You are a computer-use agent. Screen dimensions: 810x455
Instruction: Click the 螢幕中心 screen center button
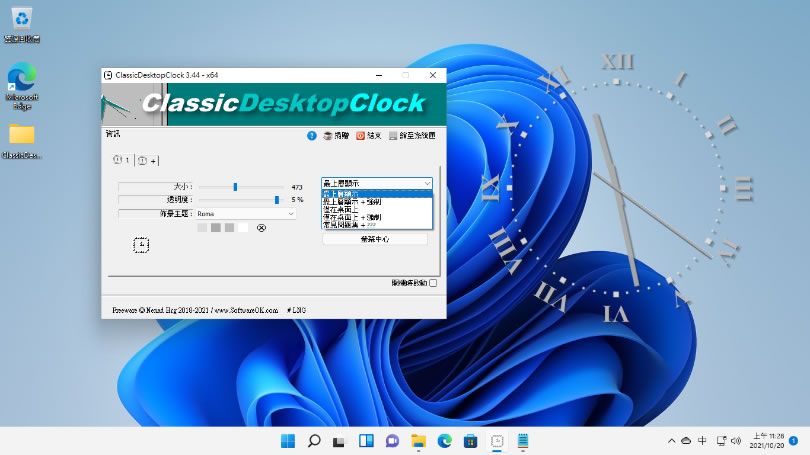(x=375, y=239)
